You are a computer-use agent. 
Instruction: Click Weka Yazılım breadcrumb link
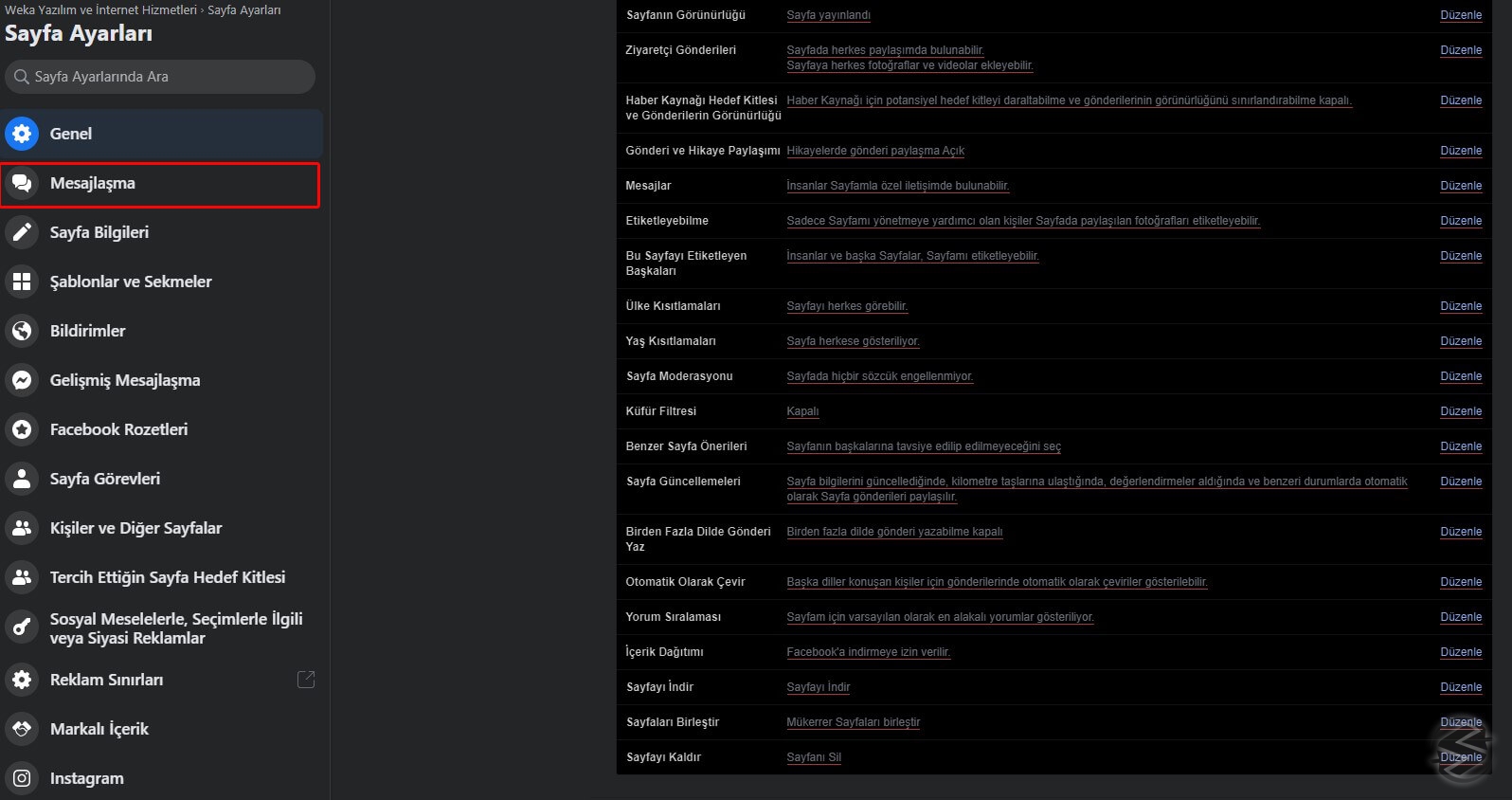[100, 10]
